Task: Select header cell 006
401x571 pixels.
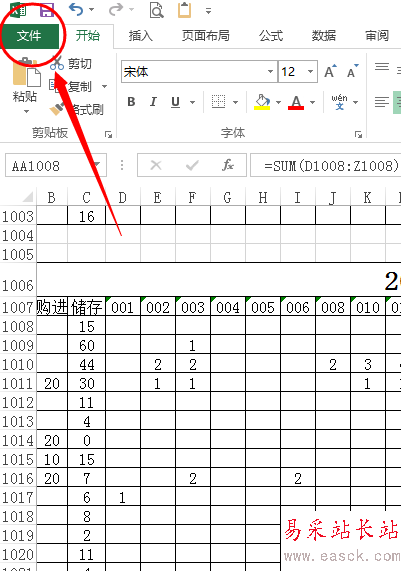Action: point(298,307)
